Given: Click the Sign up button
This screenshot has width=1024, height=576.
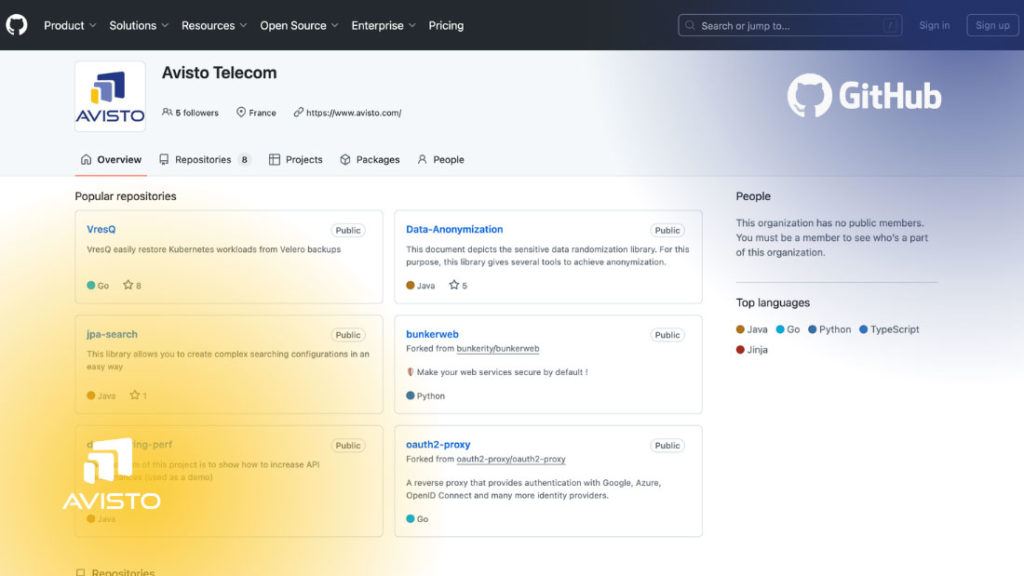Looking at the screenshot, I should (x=992, y=25).
